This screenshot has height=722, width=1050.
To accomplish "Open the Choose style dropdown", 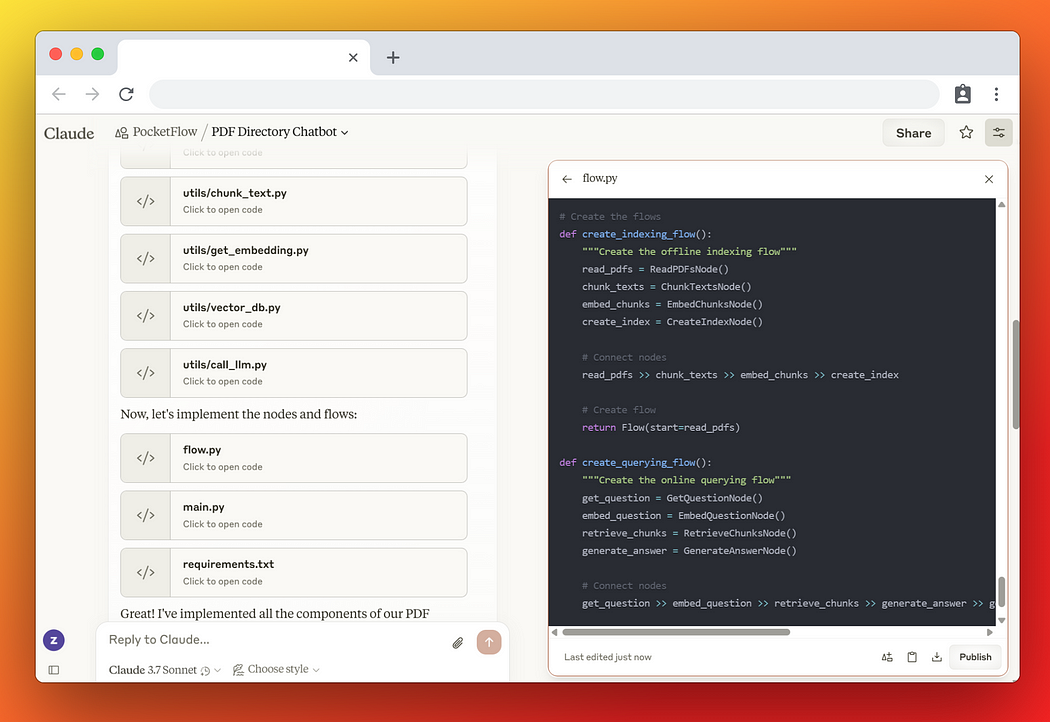I will pos(276,669).
